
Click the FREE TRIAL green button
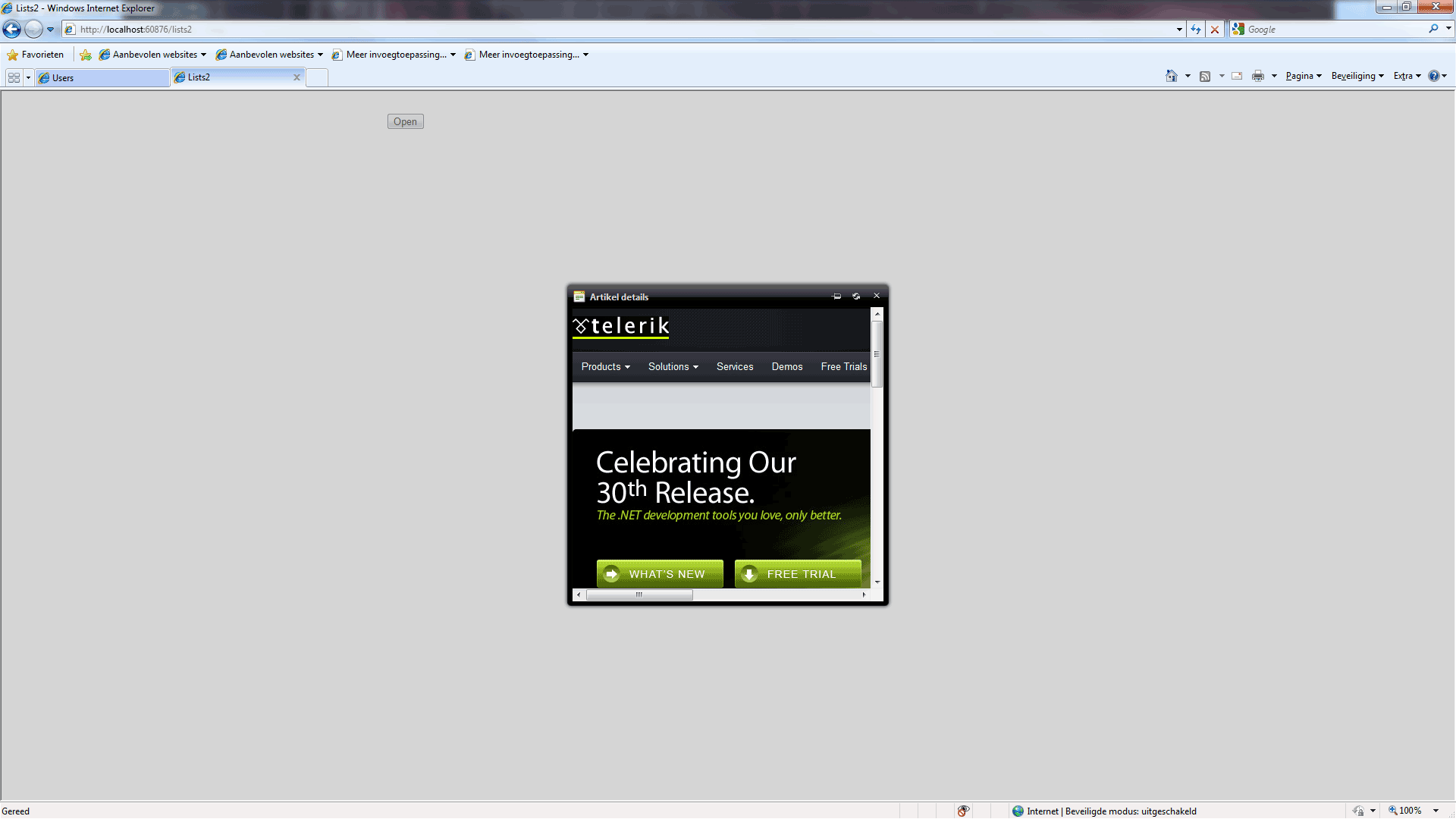(x=798, y=574)
